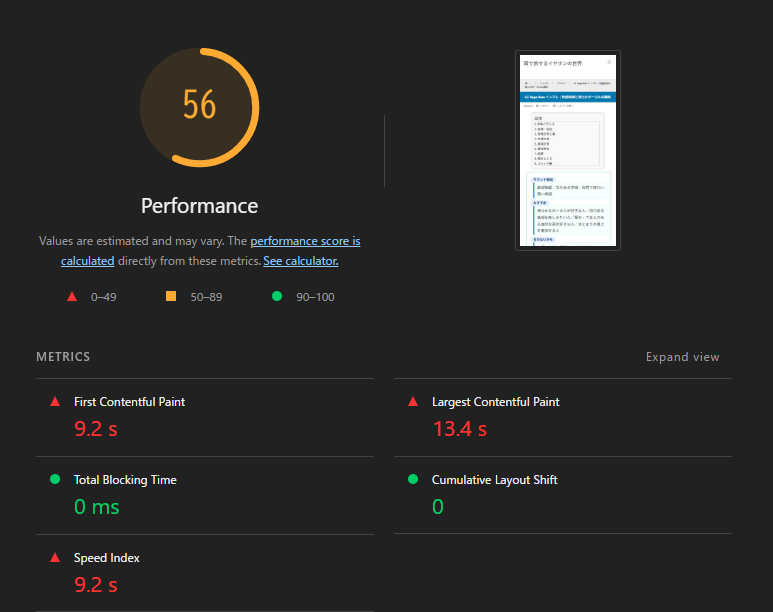Click the red triangle 0–49 legend icon
The image size is (773, 612).
71,296
